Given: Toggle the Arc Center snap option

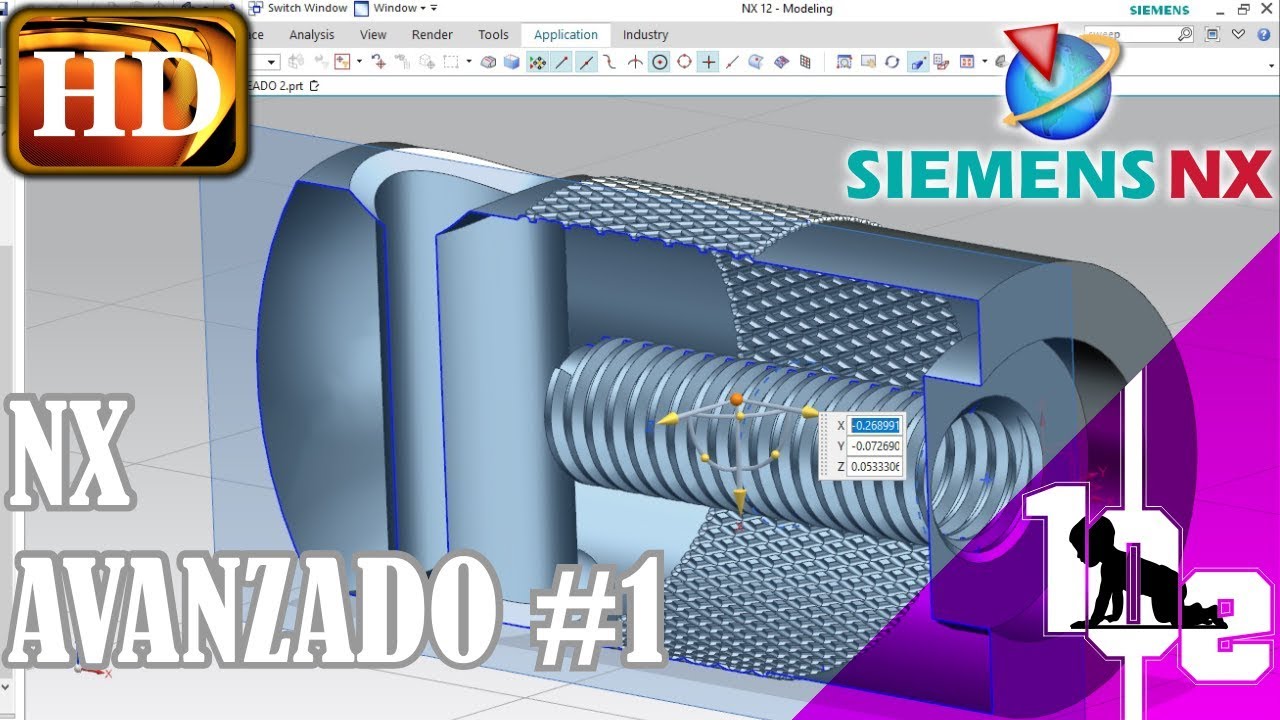Looking at the screenshot, I should (x=660, y=62).
